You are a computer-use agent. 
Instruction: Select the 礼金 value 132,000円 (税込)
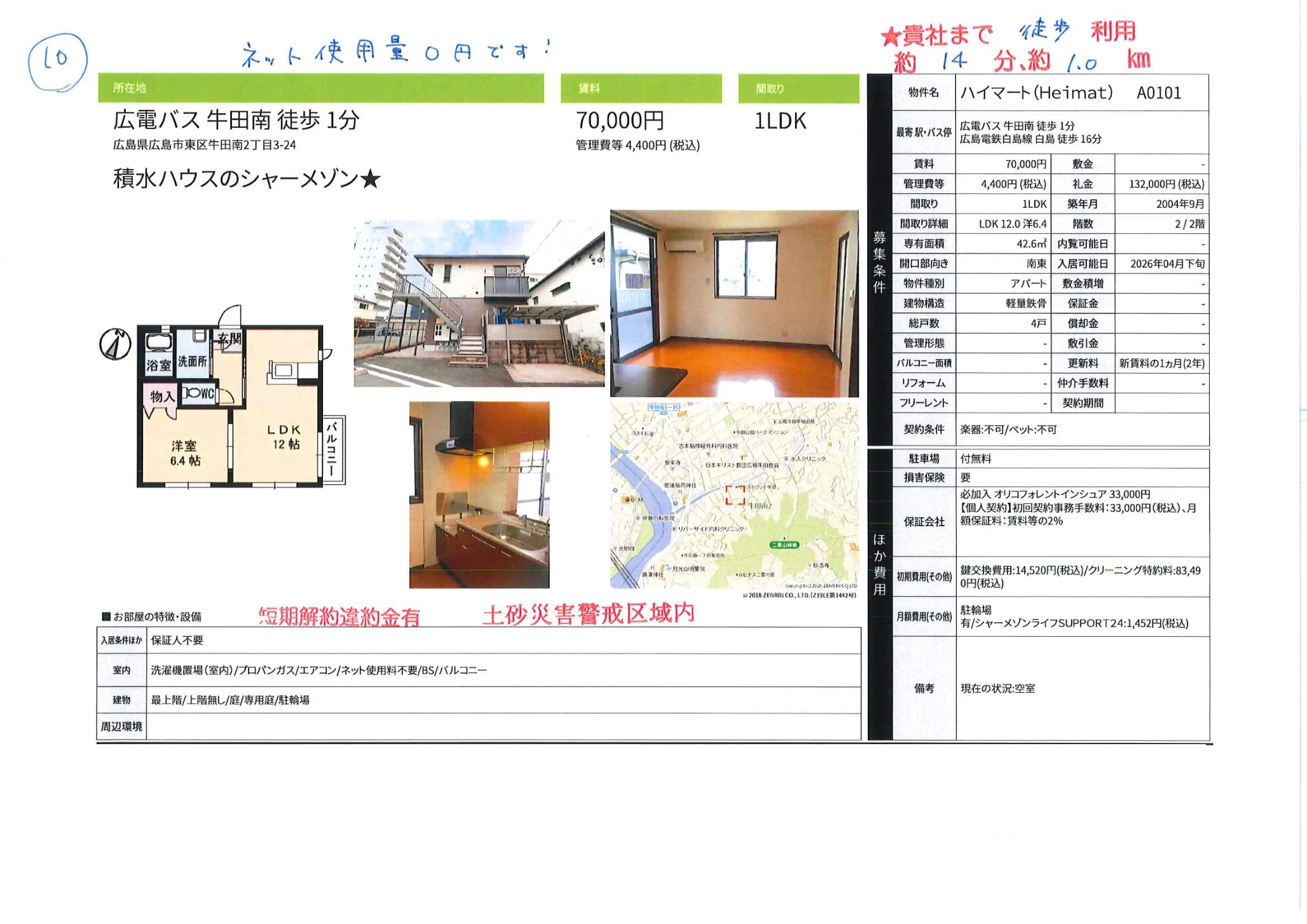pyautogui.click(x=1167, y=184)
